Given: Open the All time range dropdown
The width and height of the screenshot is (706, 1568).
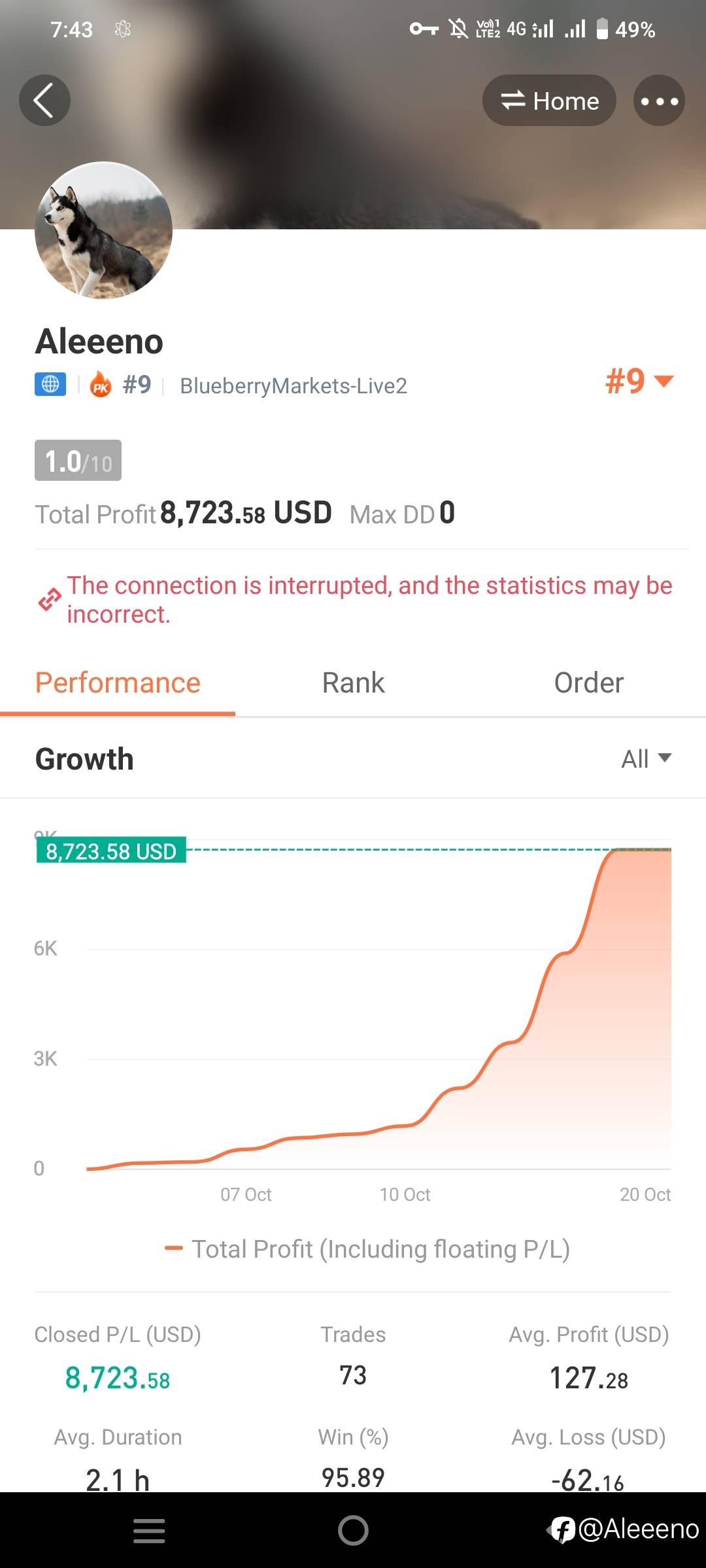Looking at the screenshot, I should coord(646,759).
